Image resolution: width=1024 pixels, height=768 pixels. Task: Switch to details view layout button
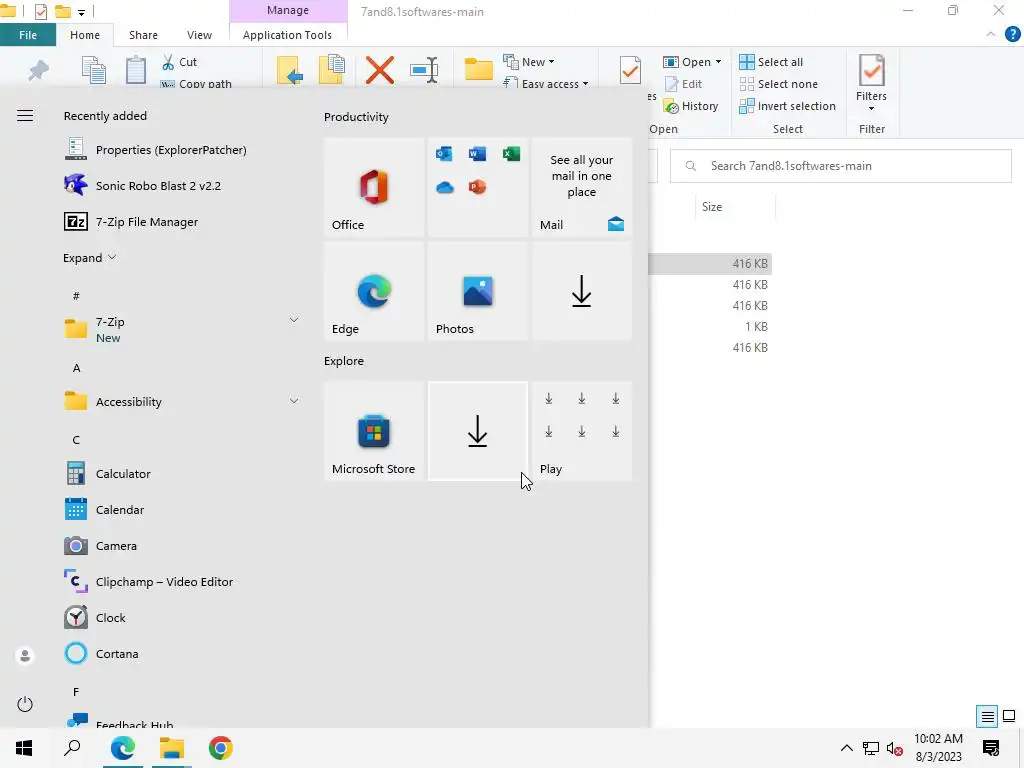[987, 716]
